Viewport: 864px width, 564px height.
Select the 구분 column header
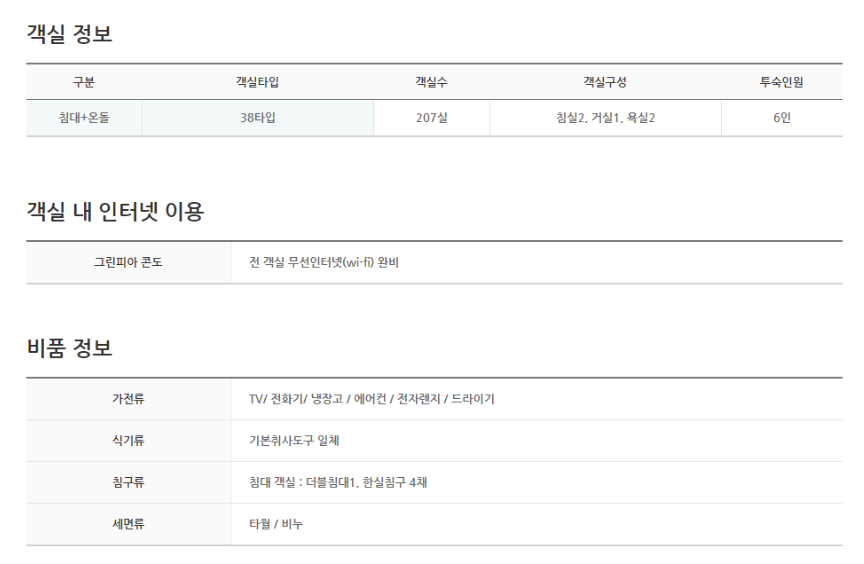tap(84, 82)
